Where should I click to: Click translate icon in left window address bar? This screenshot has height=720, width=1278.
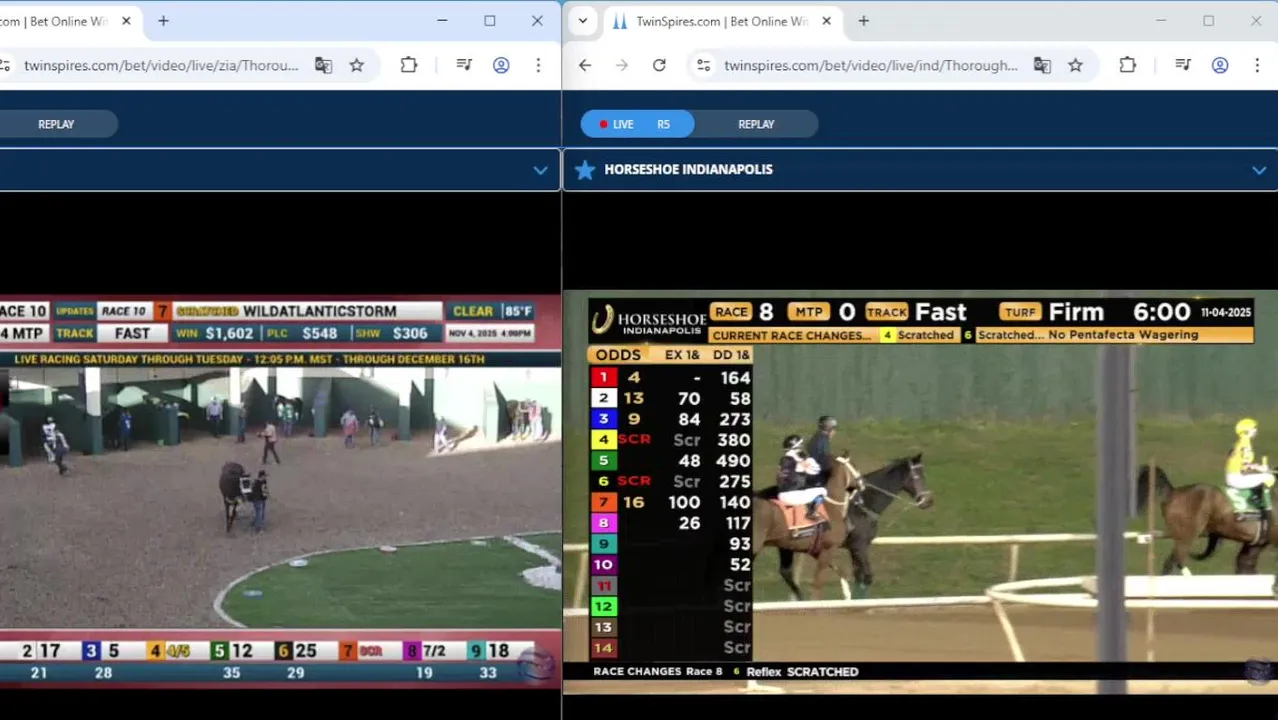point(323,65)
